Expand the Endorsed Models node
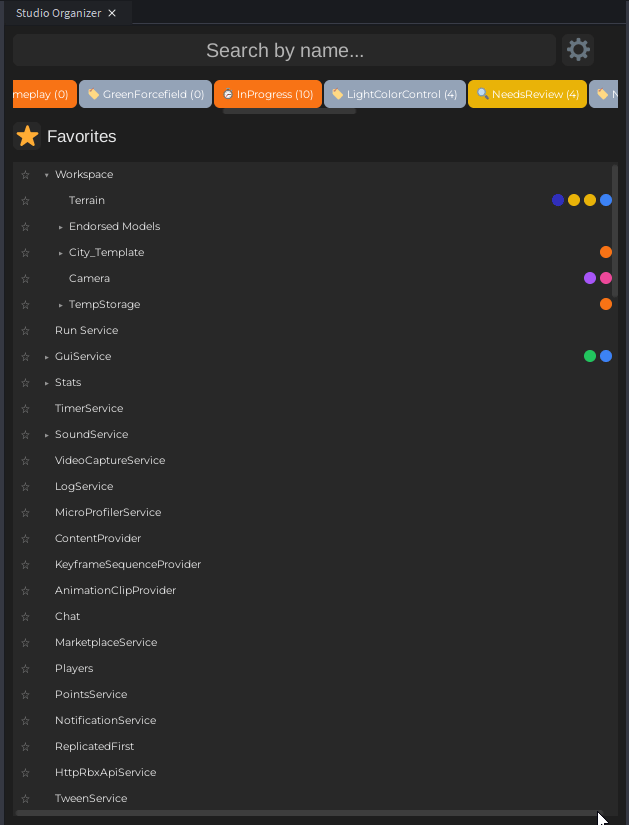This screenshot has height=825, width=629. click(x=60, y=227)
